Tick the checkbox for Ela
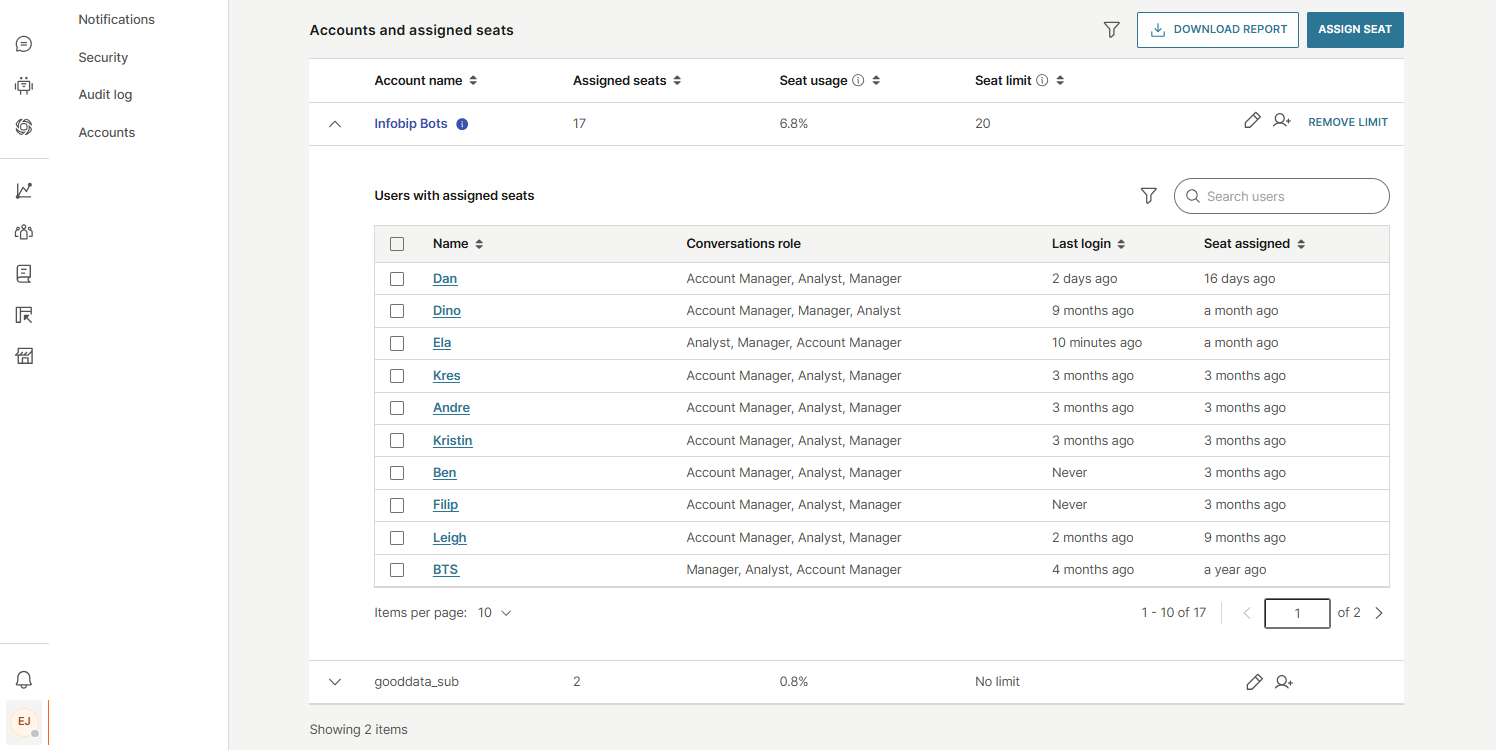Viewport: 1496px width, 750px height. 397,343
